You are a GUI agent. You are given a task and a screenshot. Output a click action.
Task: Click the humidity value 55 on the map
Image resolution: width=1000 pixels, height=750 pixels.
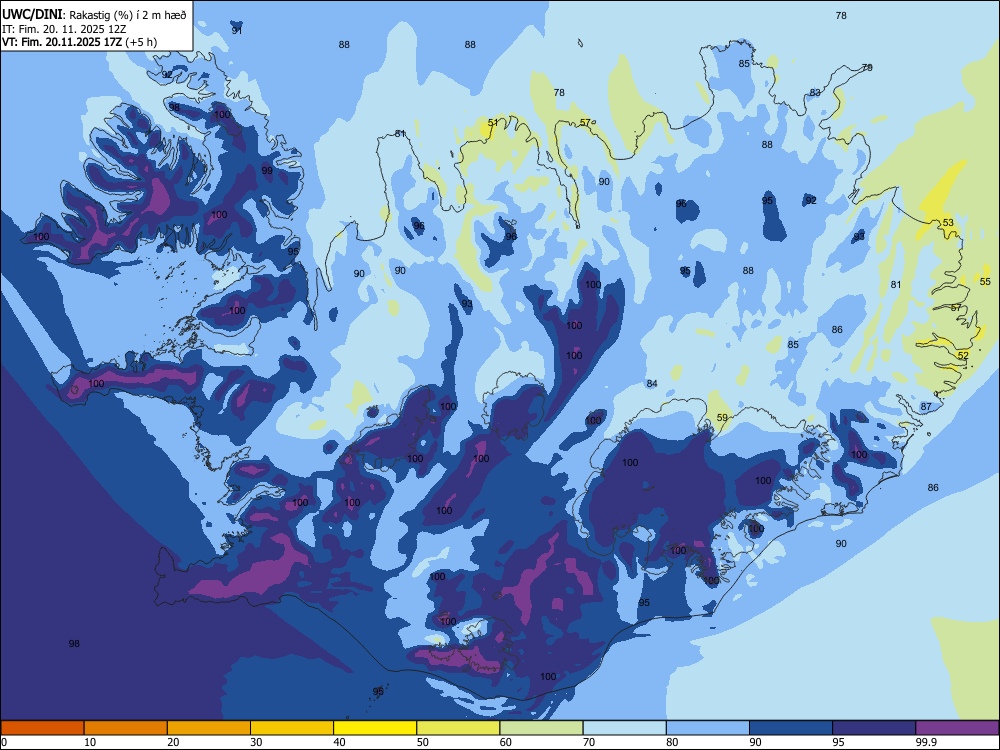point(985,281)
